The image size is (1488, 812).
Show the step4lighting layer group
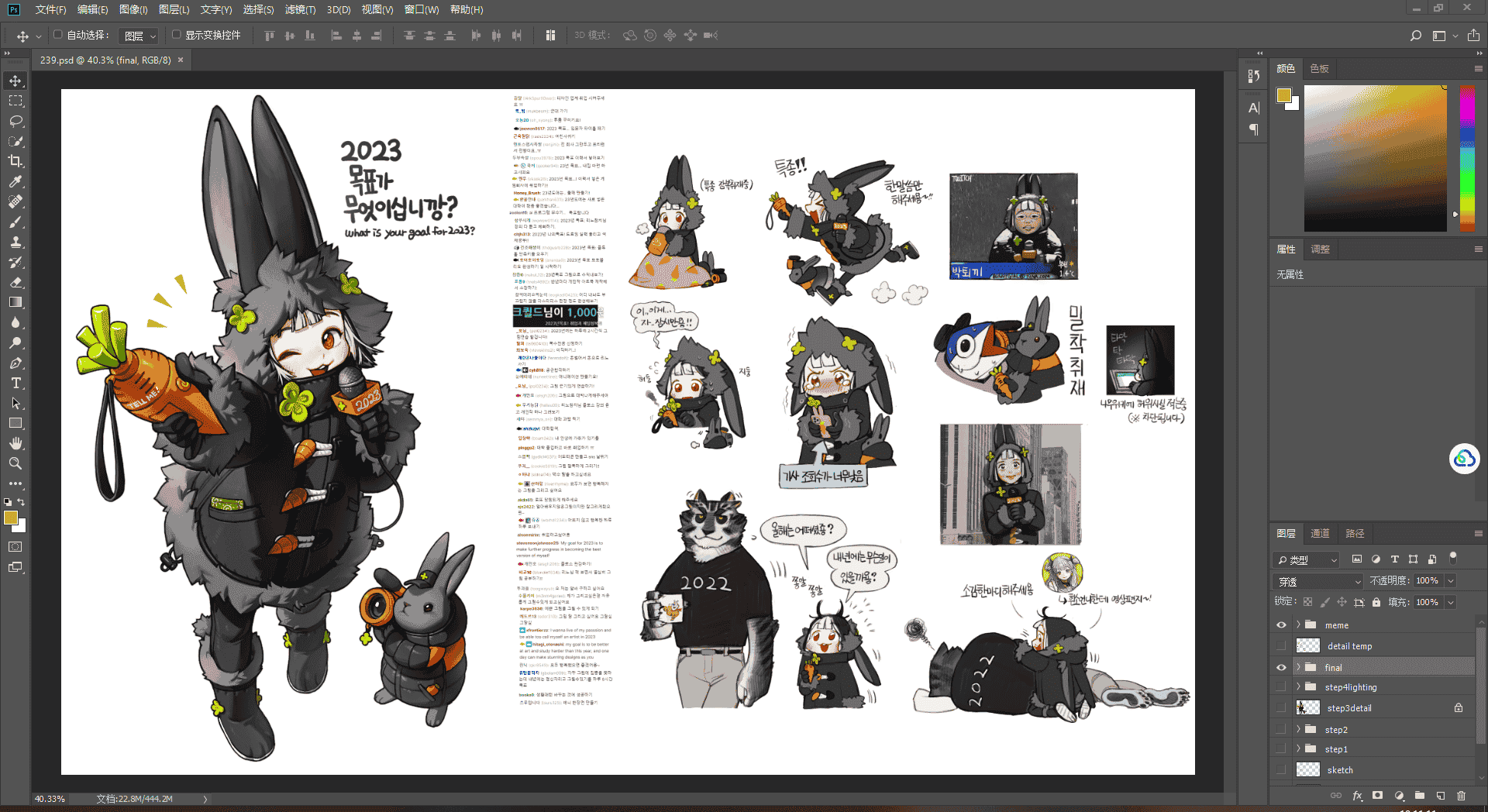click(x=1281, y=687)
